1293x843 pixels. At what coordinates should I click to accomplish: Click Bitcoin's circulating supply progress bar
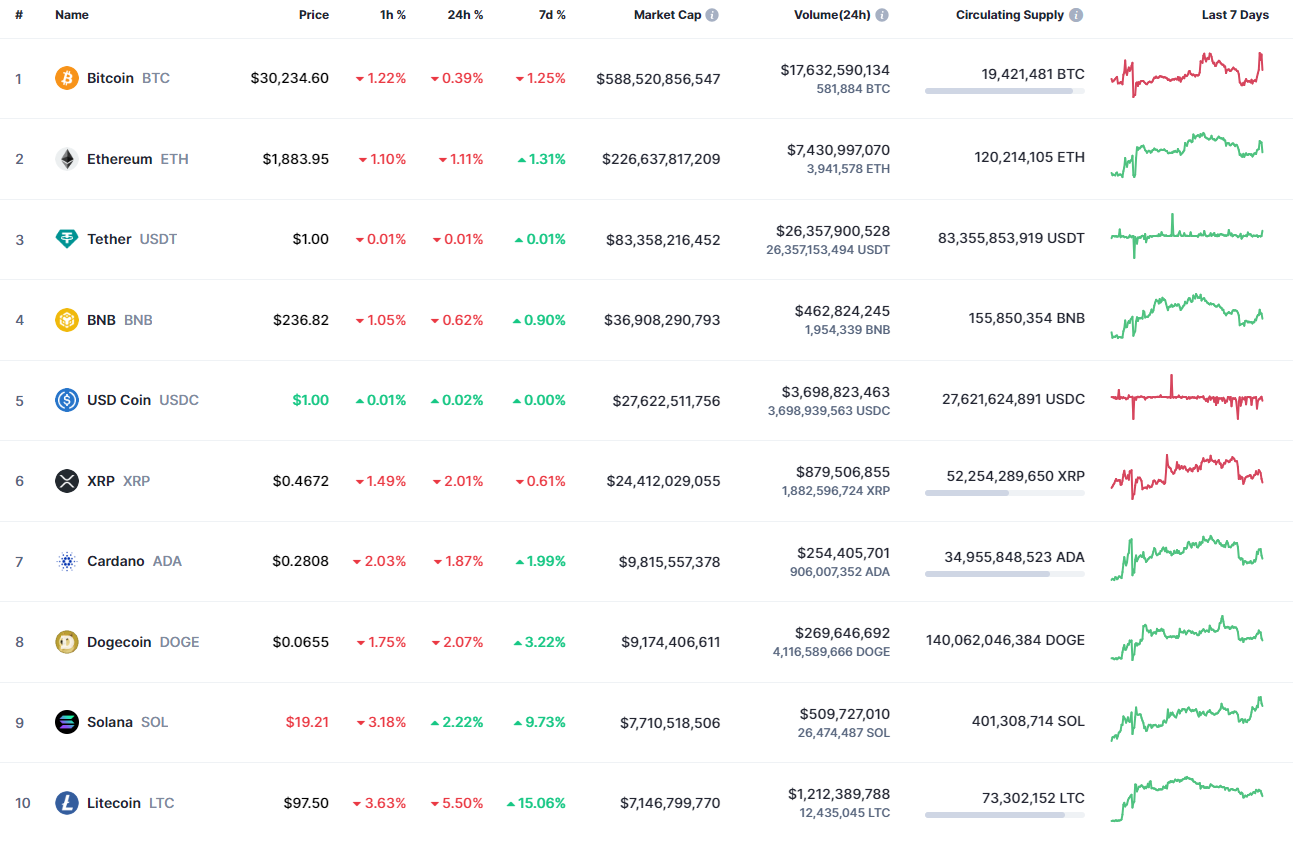pyautogui.click(x=1004, y=91)
